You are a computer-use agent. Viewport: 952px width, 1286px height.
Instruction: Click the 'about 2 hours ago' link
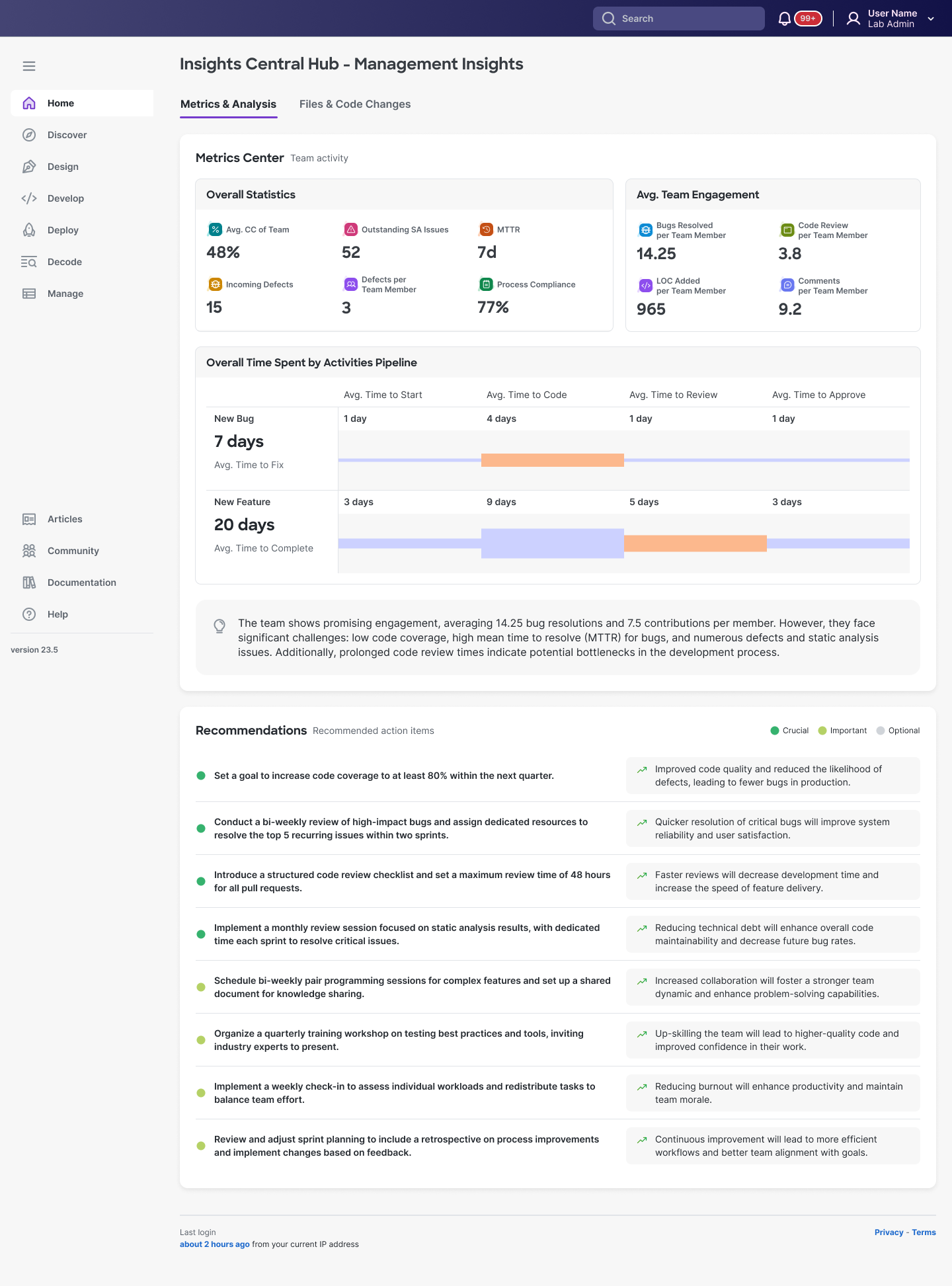(215, 1244)
